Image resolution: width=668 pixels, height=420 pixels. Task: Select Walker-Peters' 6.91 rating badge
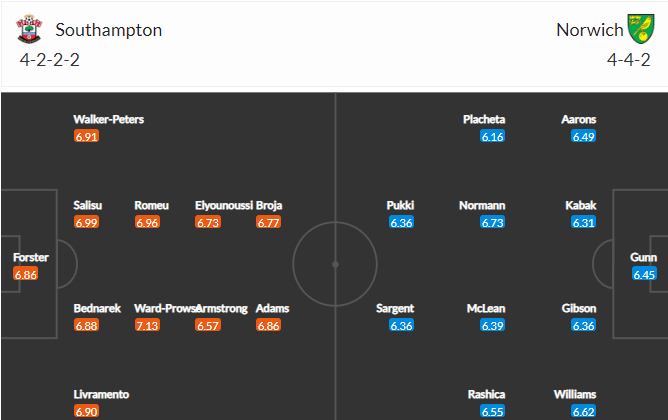(86, 136)
